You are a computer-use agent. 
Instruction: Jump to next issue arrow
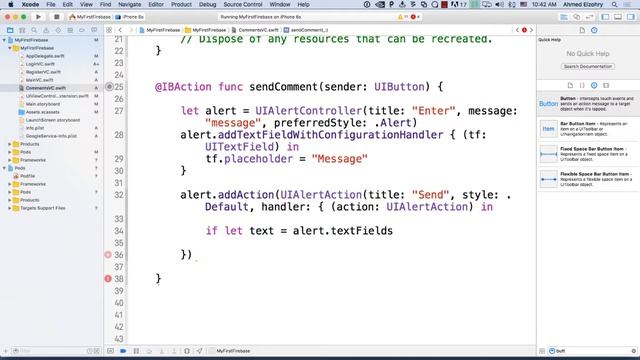(x=531, y=30)
